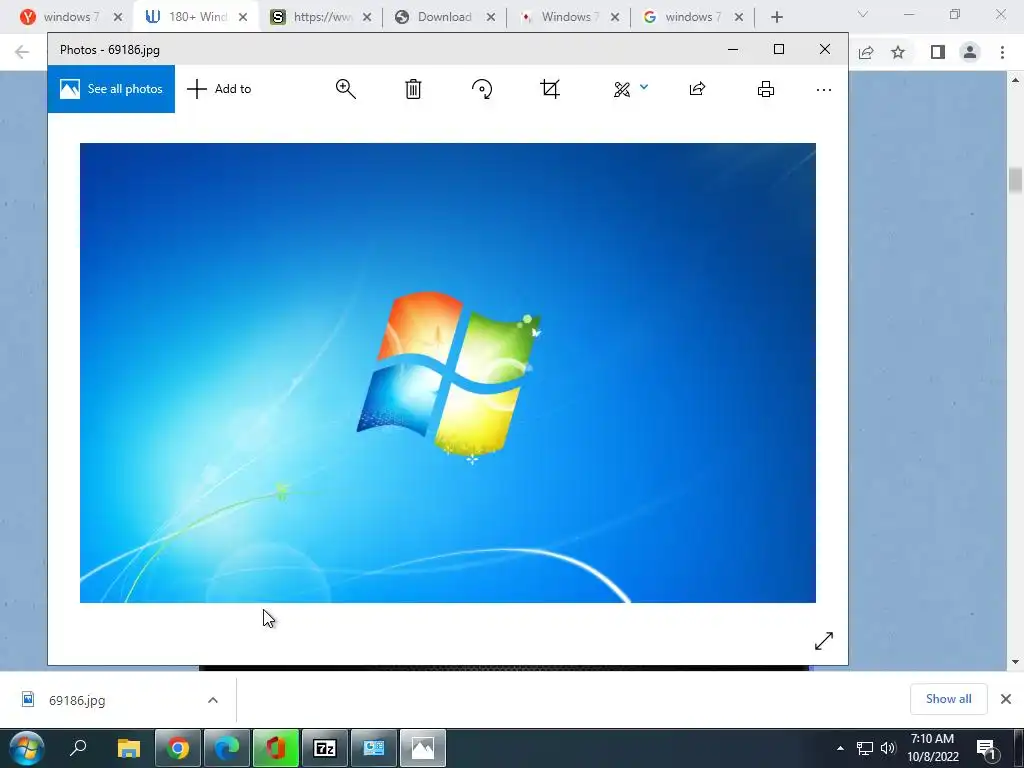Expand the Edit & Create dropdown arrow

(x=644, y=87)
